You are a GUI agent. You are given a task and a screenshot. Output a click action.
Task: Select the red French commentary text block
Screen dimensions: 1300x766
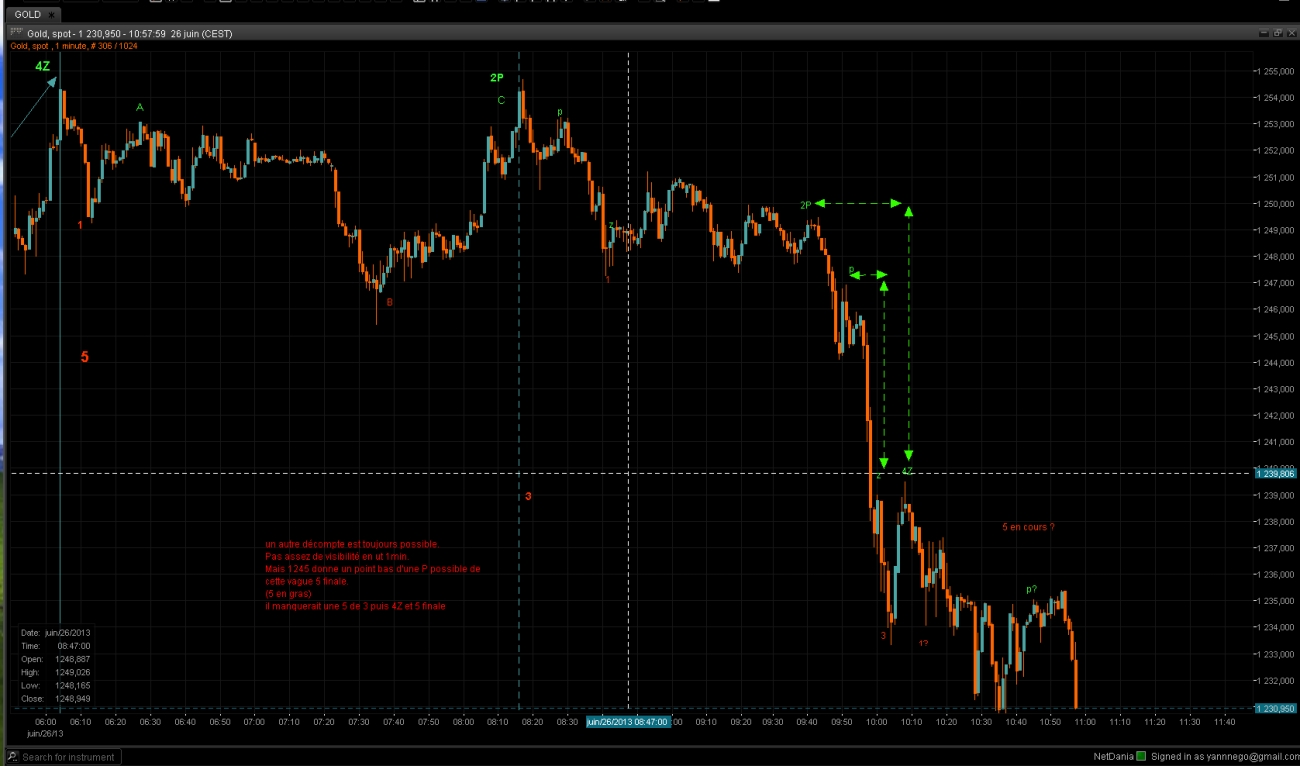372,575
